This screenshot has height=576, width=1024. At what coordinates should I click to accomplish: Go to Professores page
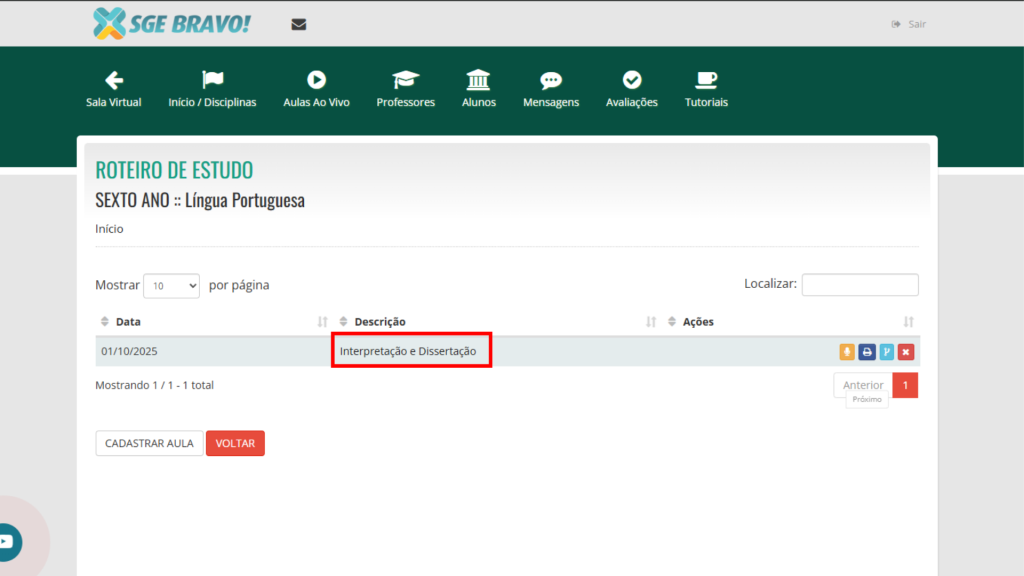coord(405,89)
